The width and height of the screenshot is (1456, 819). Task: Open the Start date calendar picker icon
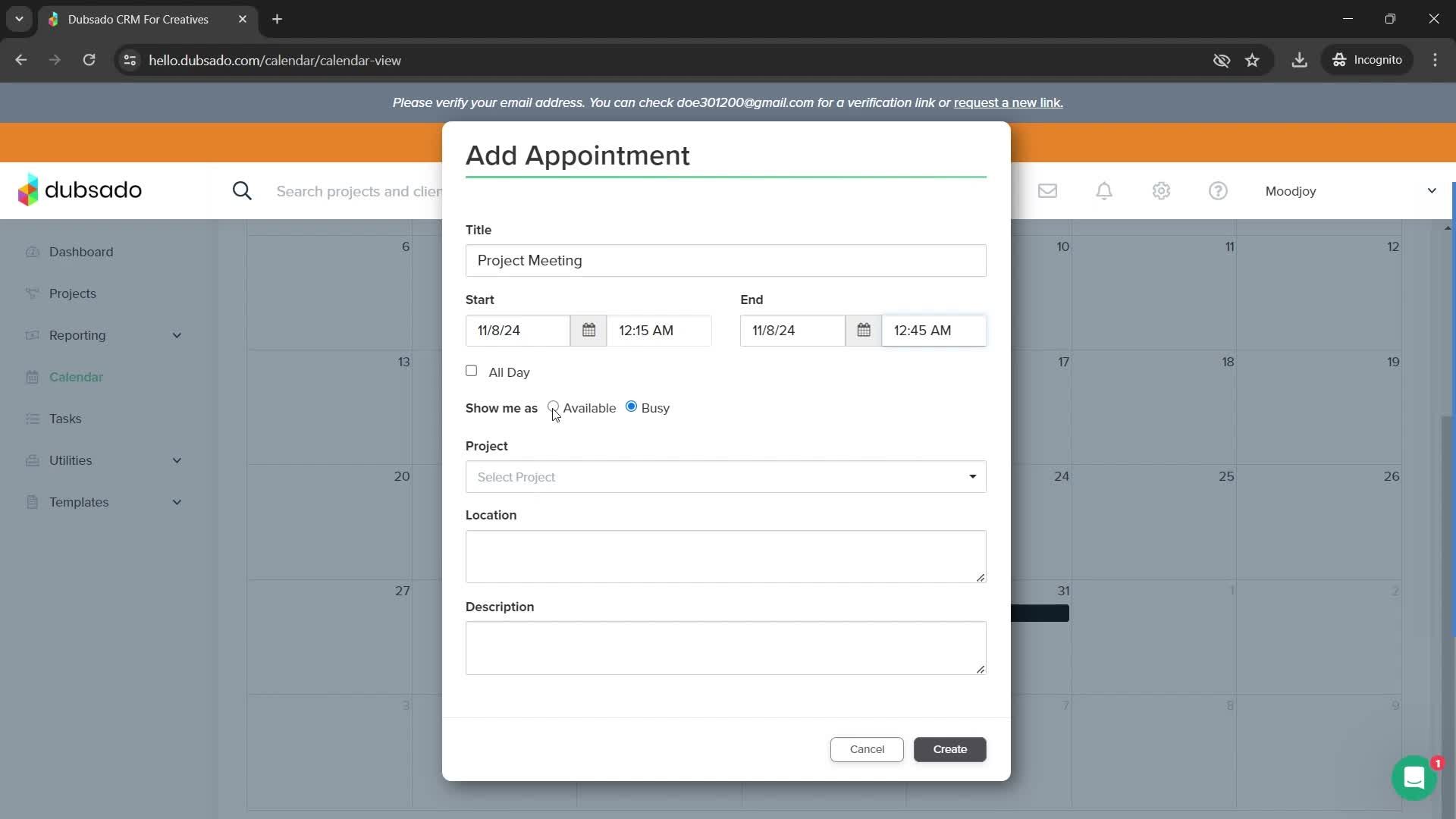pyautogui.click(x=588, y=331)
